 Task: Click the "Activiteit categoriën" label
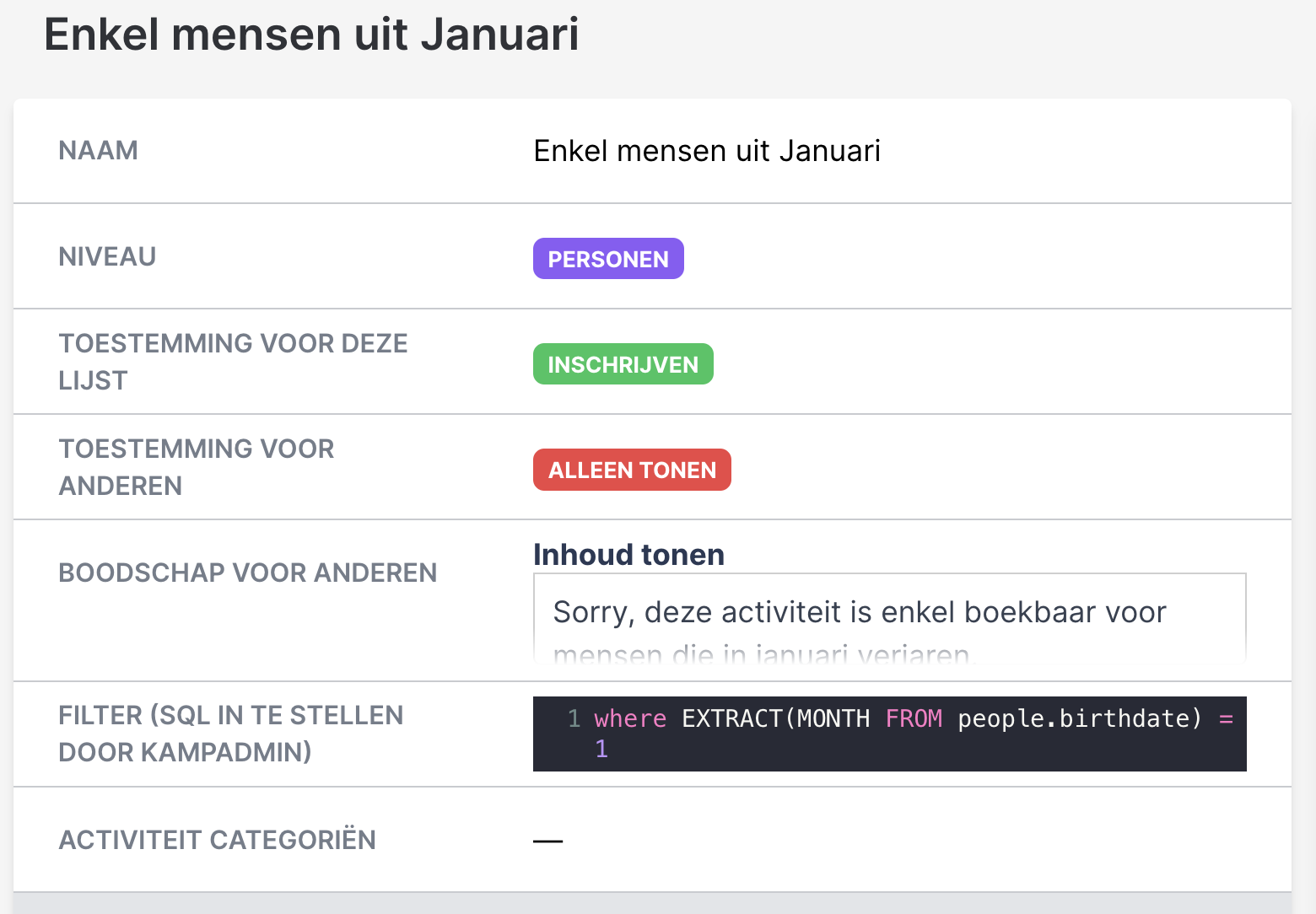pos(217,840)
